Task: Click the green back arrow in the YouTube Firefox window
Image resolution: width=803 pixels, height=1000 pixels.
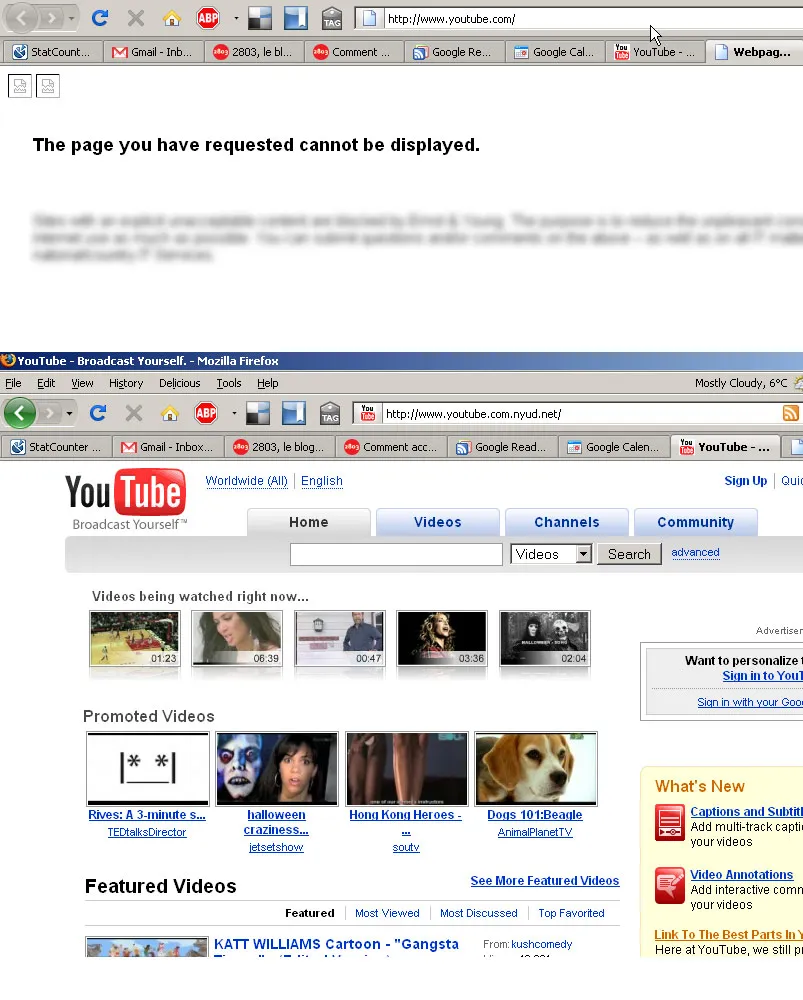Action: [20, 413]
